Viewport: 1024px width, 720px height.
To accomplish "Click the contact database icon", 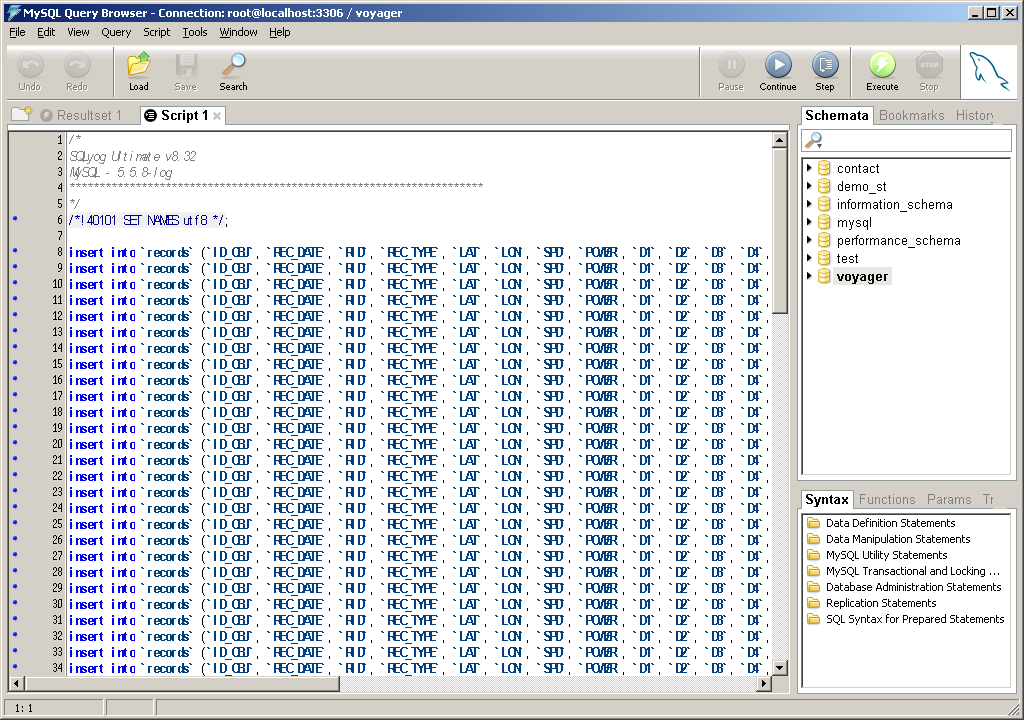I will pyautogui.click(x=824, y=168).
